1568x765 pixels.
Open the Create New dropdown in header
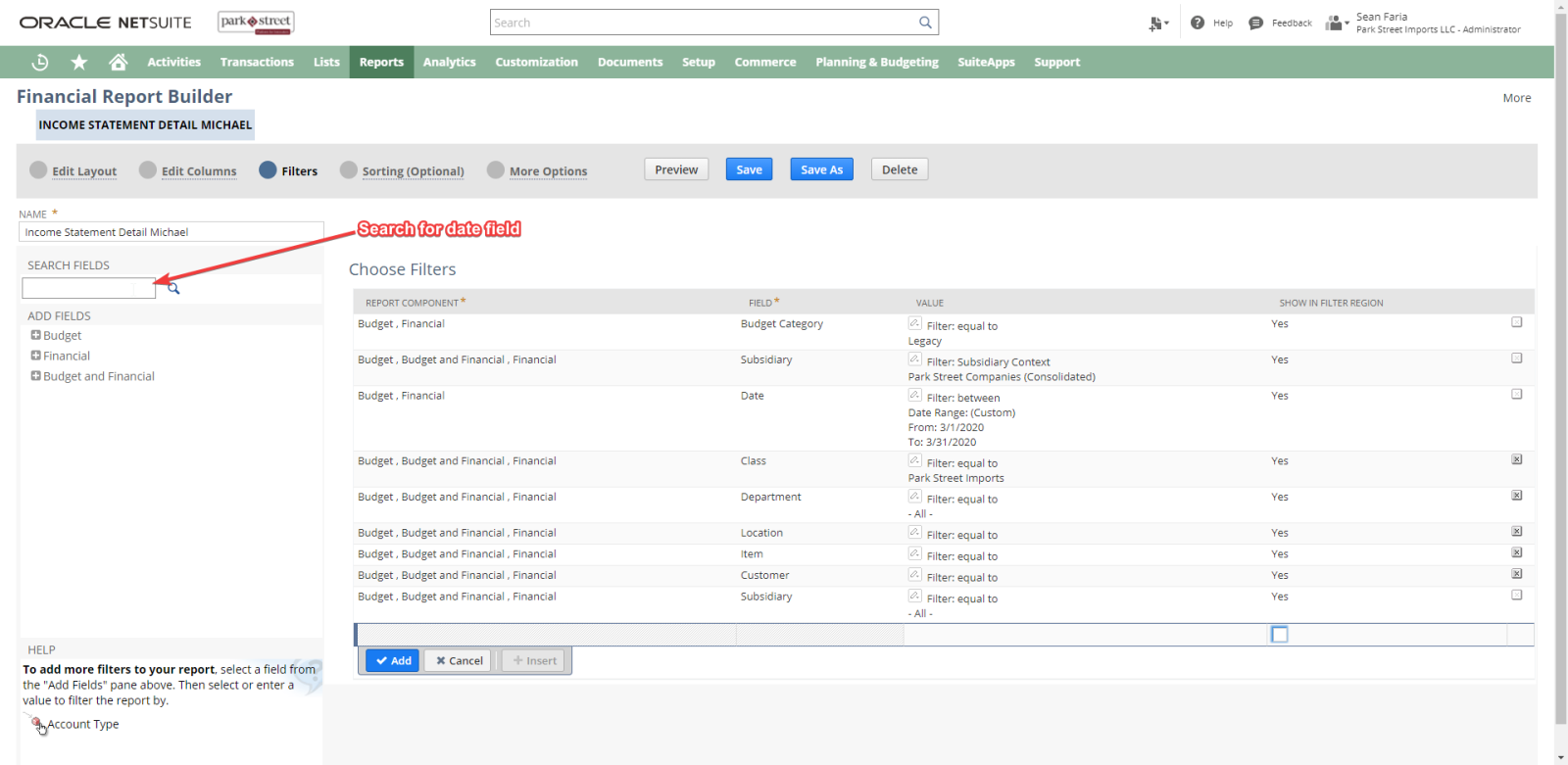tap(1158, 24)
